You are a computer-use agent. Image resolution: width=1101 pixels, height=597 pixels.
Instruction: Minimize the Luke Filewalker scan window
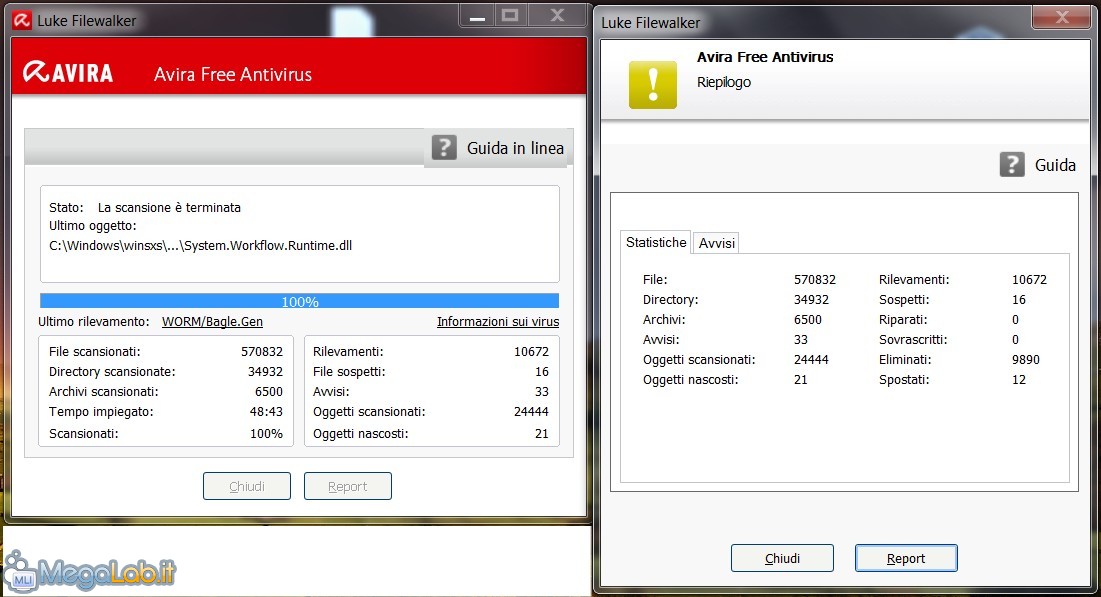point(477,16)
